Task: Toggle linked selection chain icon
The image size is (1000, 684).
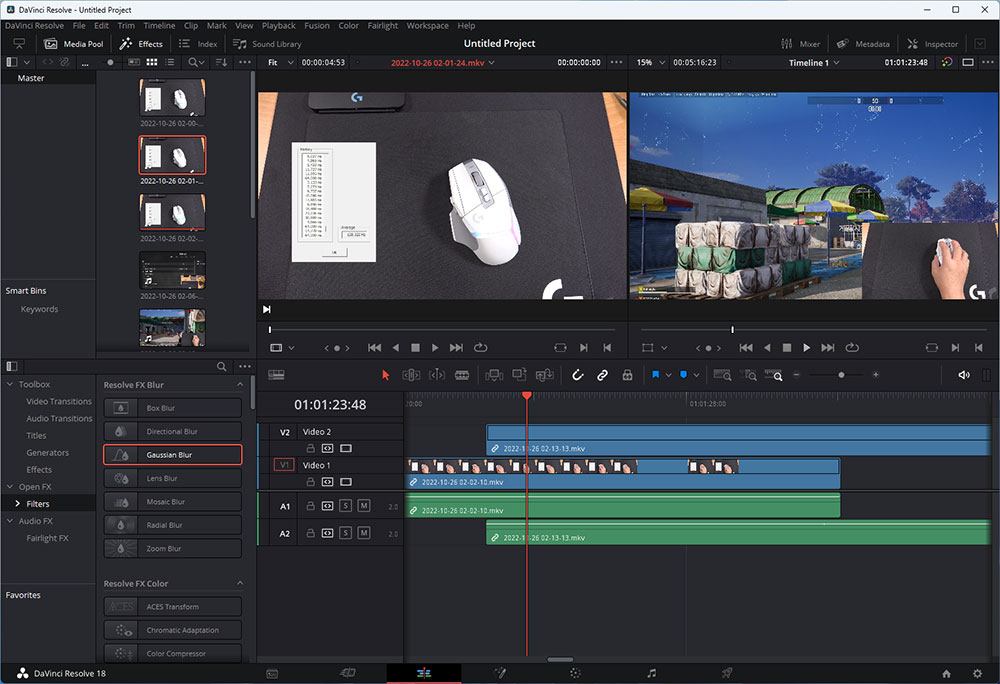Action: coord(602,375)
